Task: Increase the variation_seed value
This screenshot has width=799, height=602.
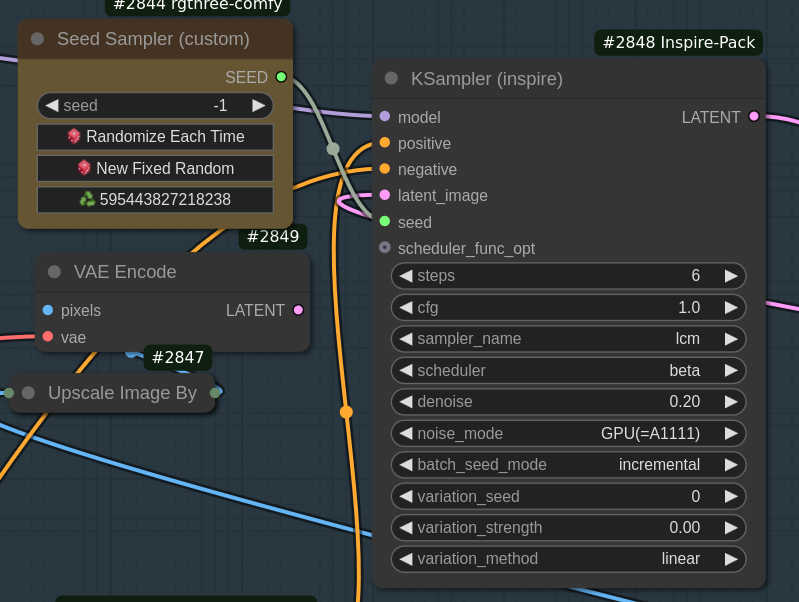Action: [731, 496]
